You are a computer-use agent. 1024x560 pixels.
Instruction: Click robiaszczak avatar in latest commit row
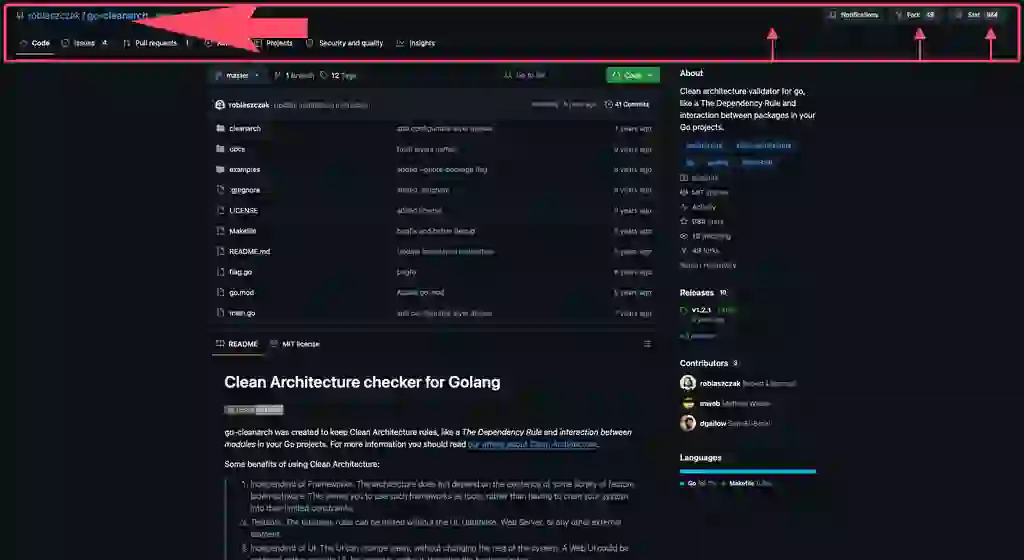click(x=220, y=104)
